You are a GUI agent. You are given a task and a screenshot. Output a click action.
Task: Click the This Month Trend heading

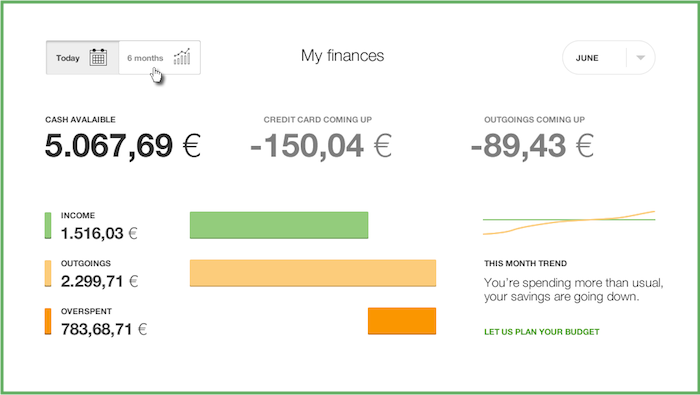(525, 263)
